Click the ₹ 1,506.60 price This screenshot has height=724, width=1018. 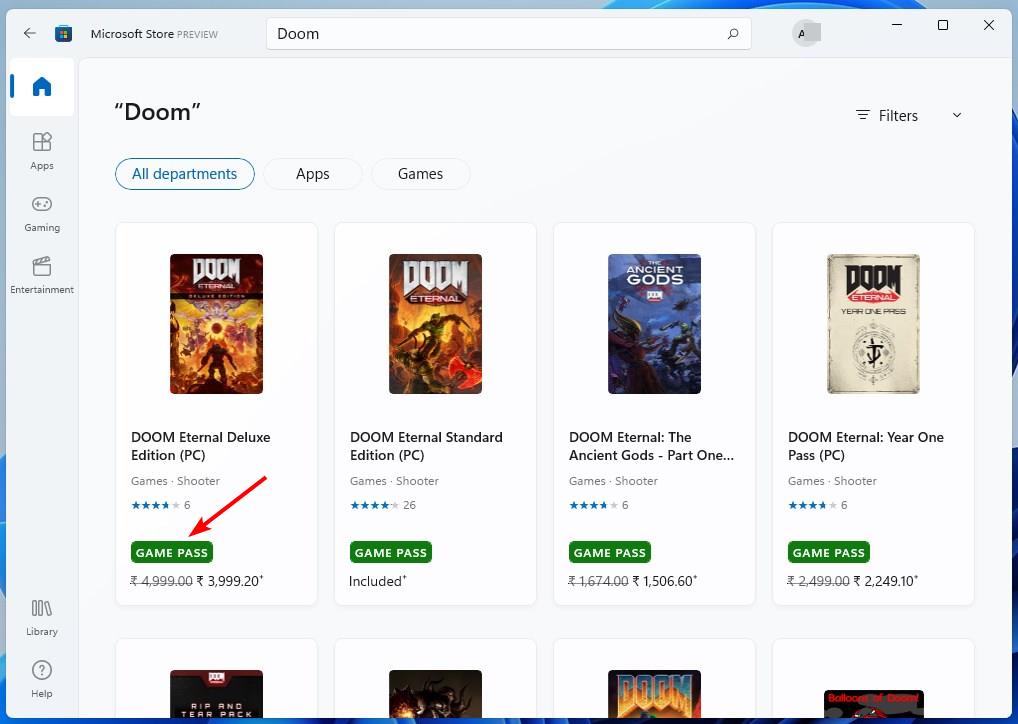[x=664, y=581]
